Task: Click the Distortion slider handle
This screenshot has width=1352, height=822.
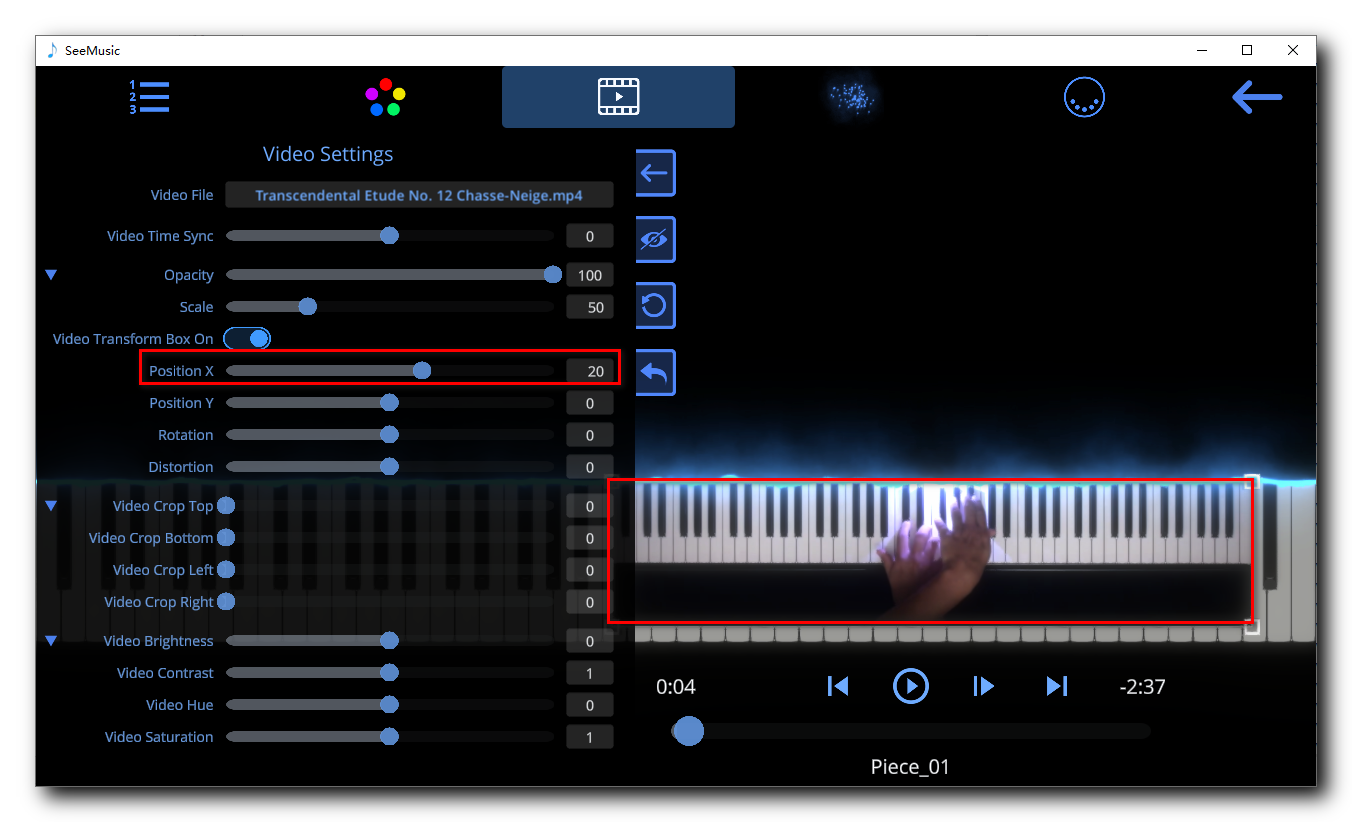Action: point(390,467)
